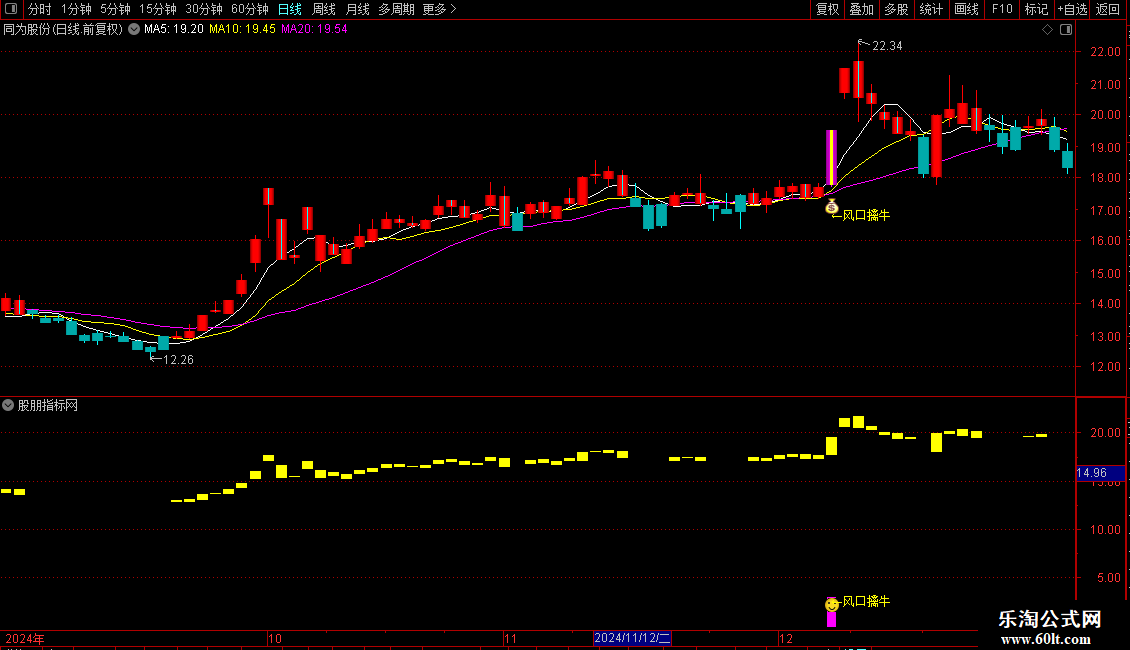The width and height of the screenshot is (1130, 650).
Task: Click 返回 to go back
Action: (1108, 9)
